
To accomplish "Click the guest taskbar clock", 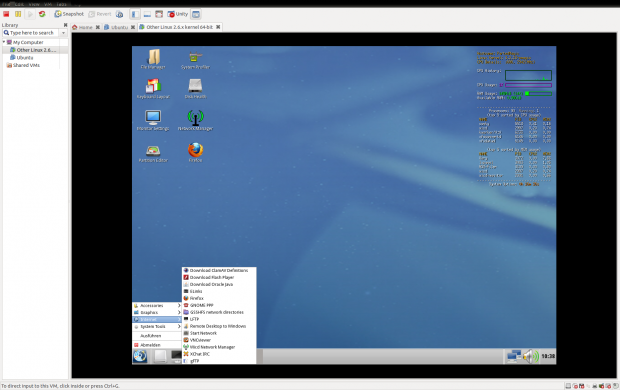I will click(548, 356).
